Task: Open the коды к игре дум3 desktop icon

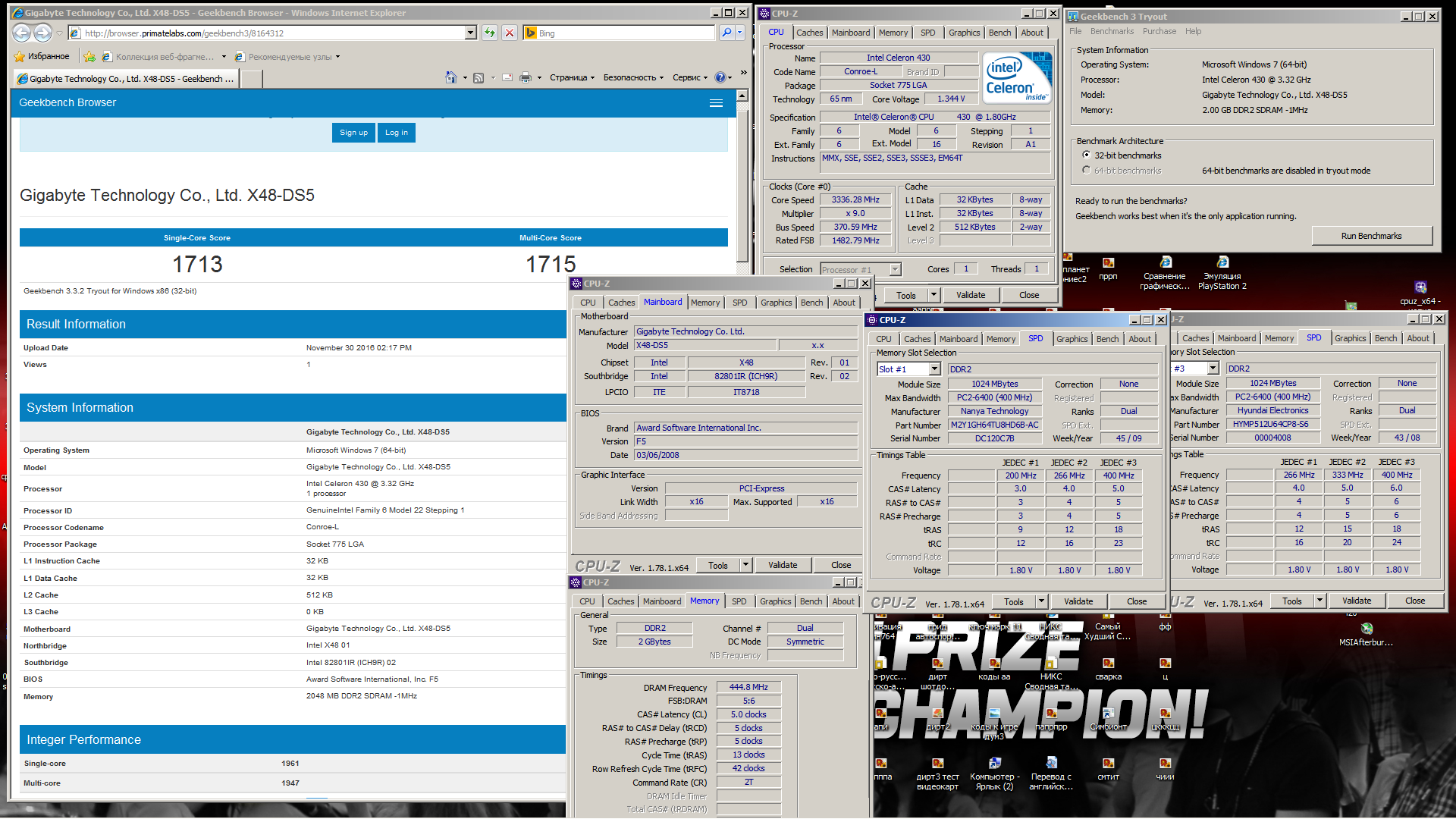Action: (x=995, y=723)
